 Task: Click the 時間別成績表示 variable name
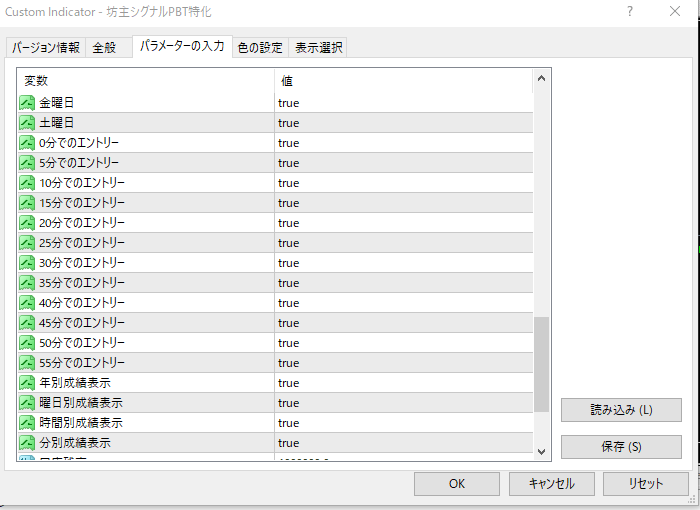(81, 422)
